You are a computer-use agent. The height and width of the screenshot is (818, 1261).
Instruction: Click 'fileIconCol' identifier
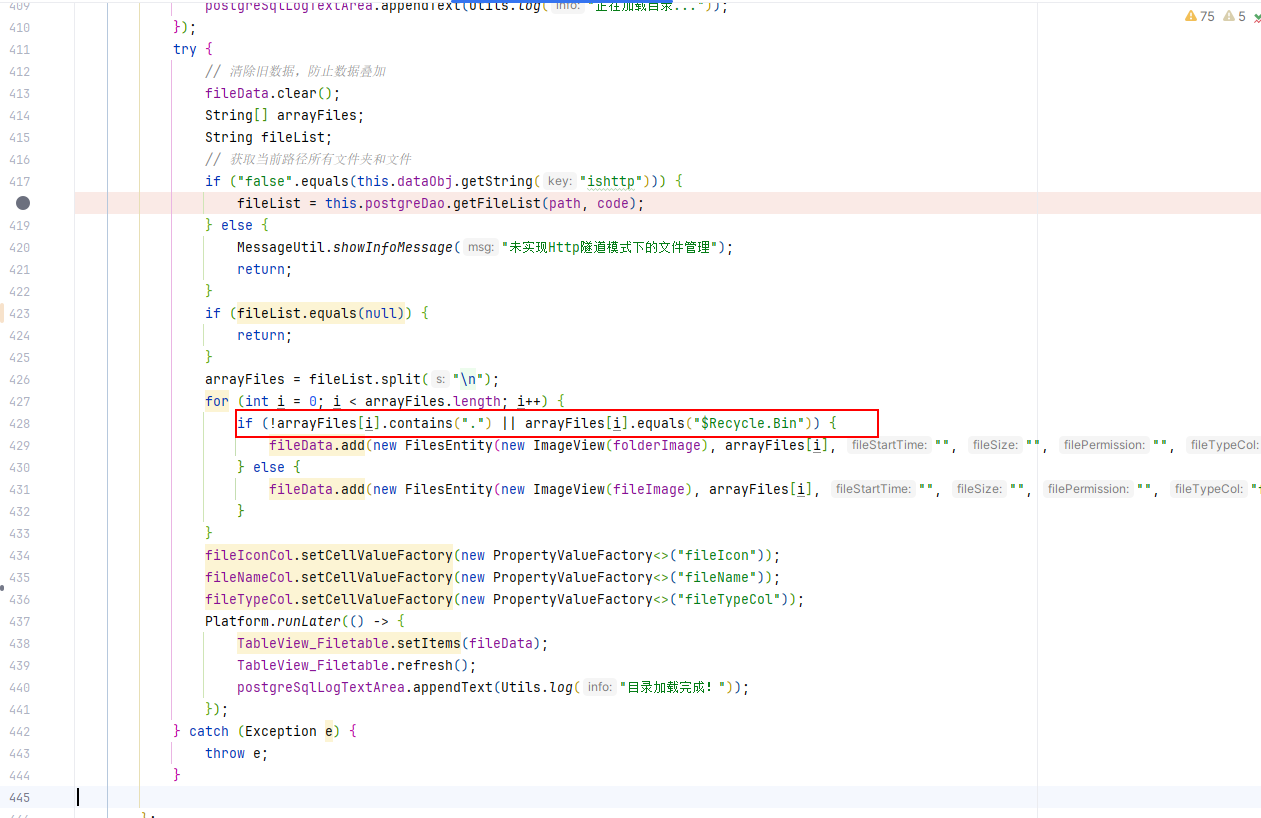(x=249, y=555)
